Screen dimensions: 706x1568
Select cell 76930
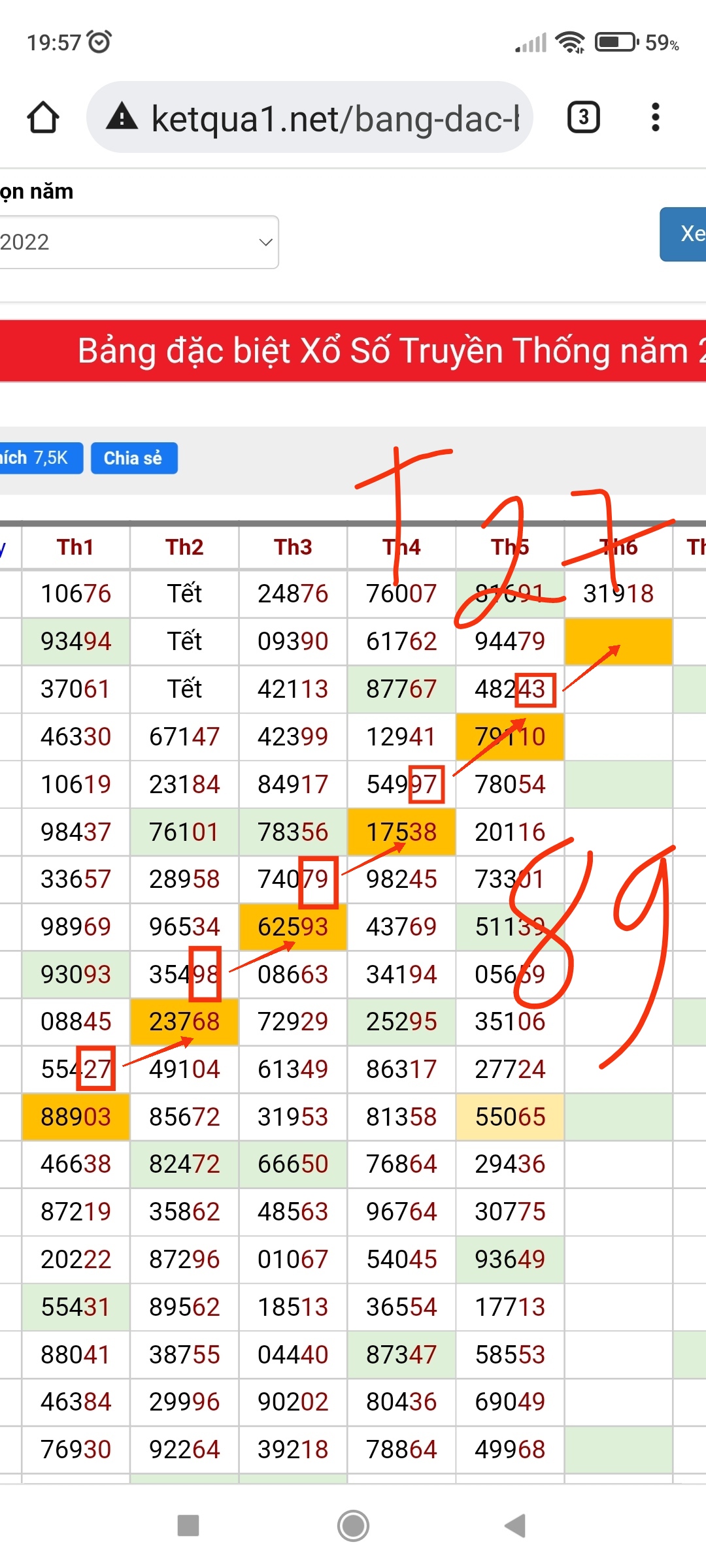coord(76,1450)
